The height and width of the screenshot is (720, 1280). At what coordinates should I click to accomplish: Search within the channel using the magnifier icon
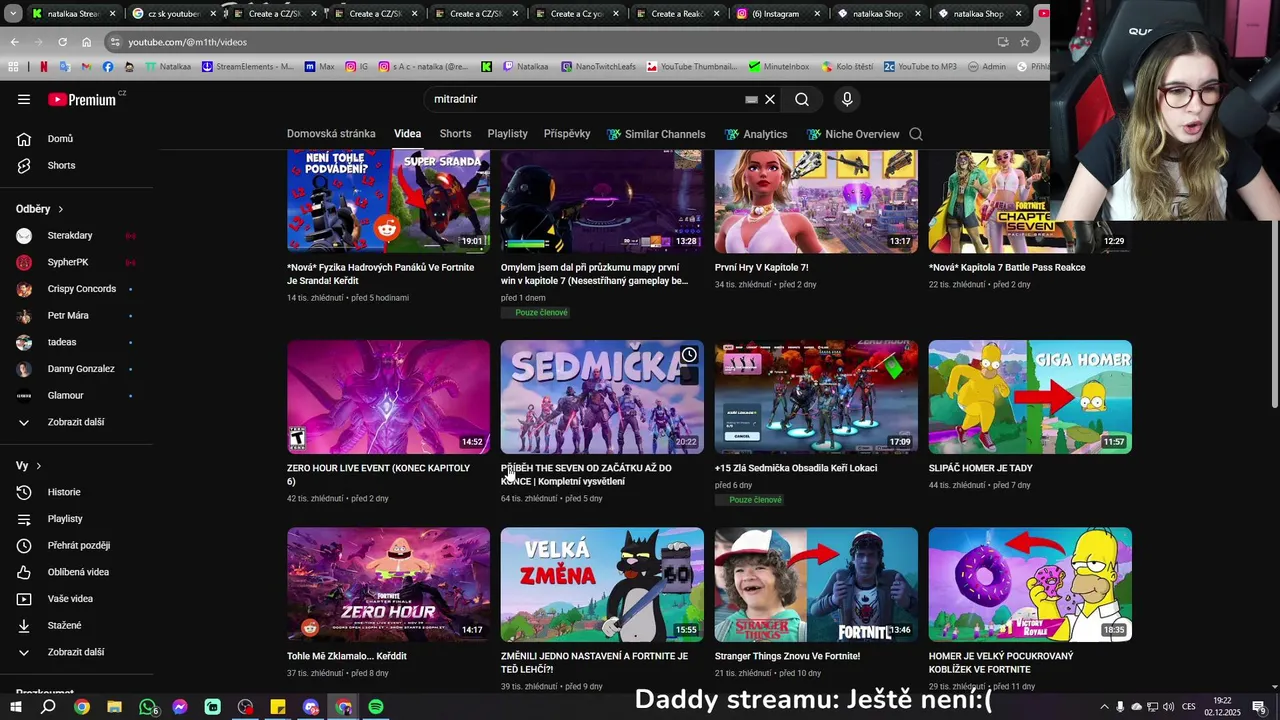point(916,134)
